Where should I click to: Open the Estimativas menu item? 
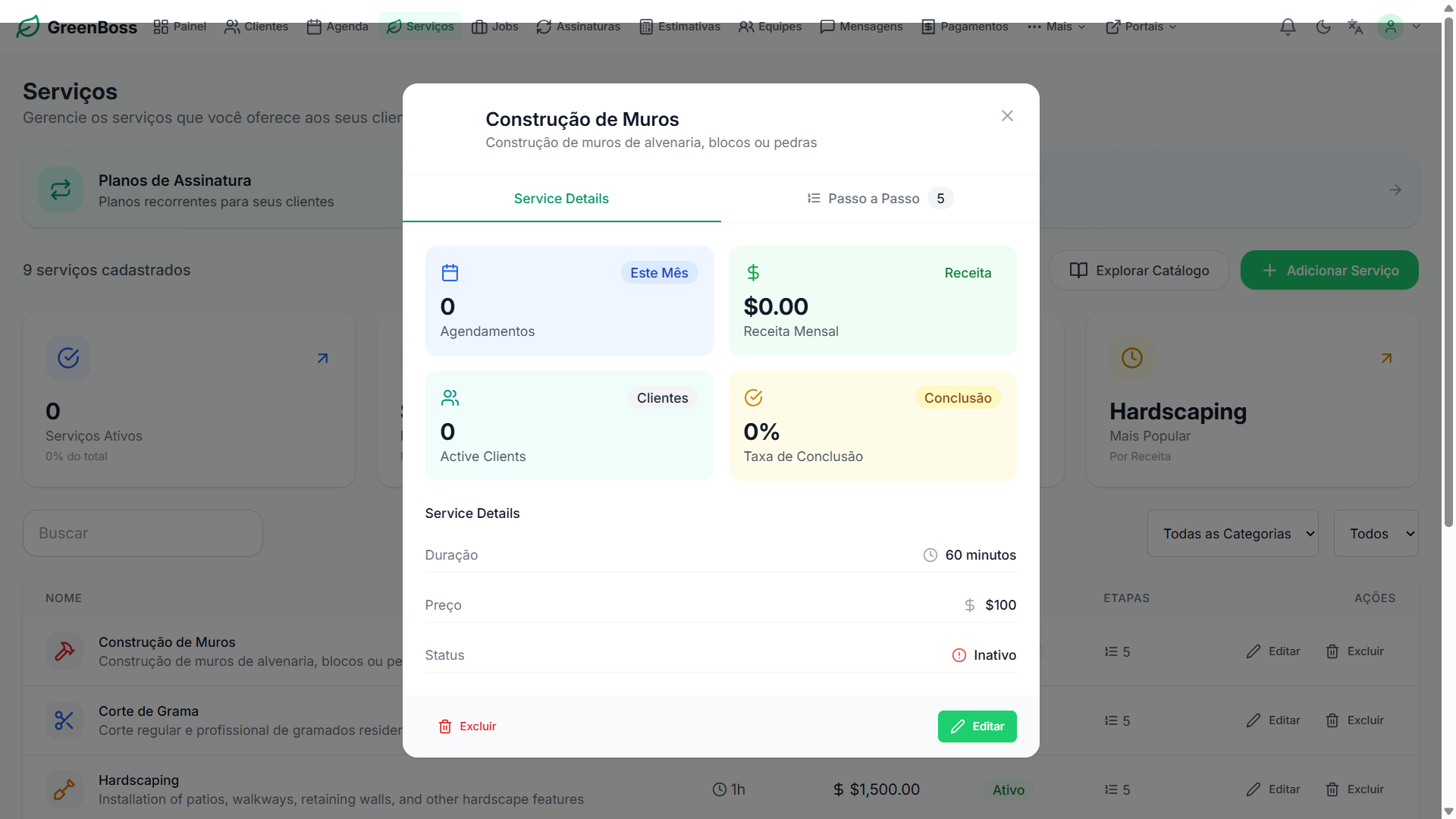tap(679, 27)
